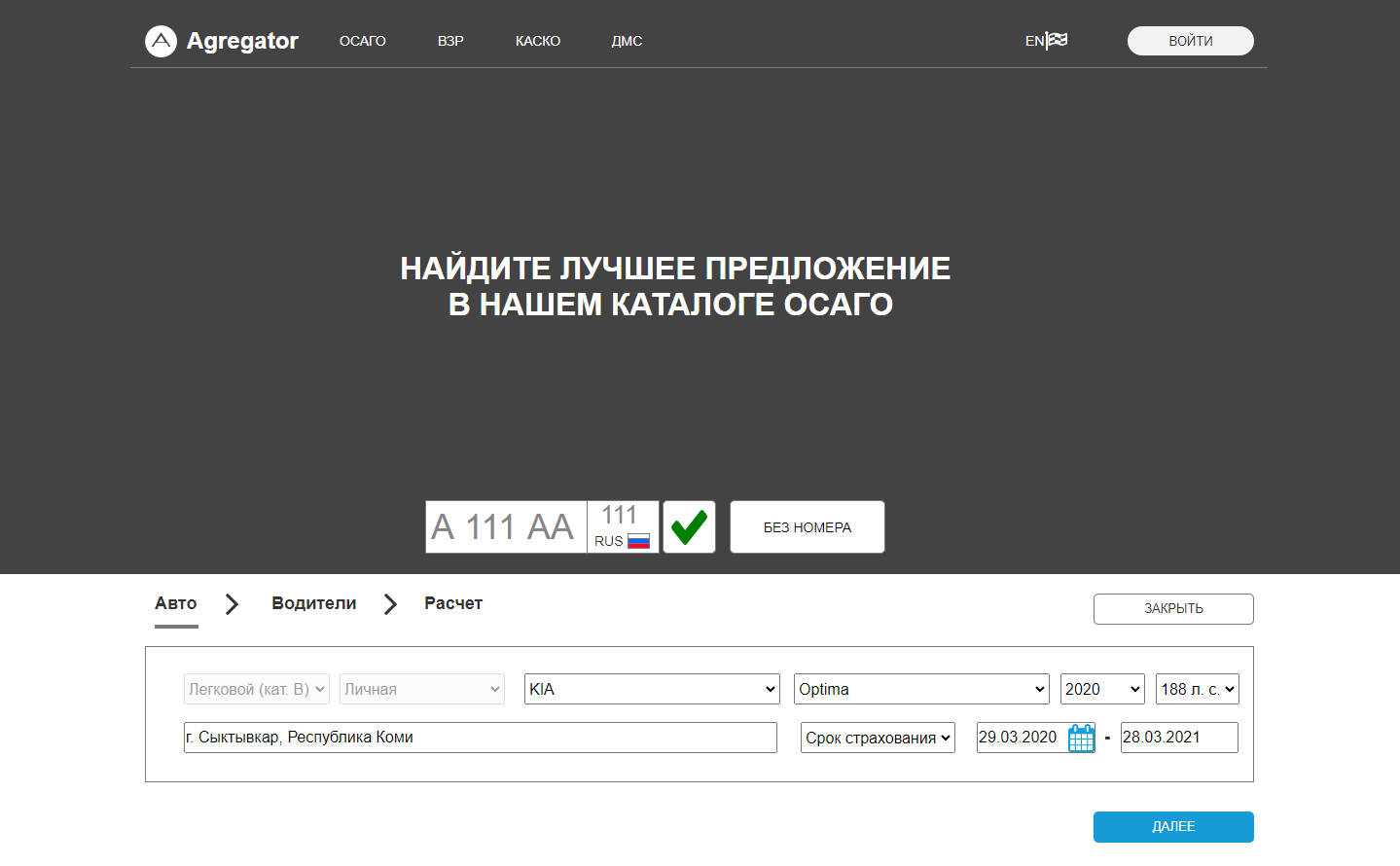Click the arrow after the Авто step
The image size is (1400, 866).
(x=232, y=604)
